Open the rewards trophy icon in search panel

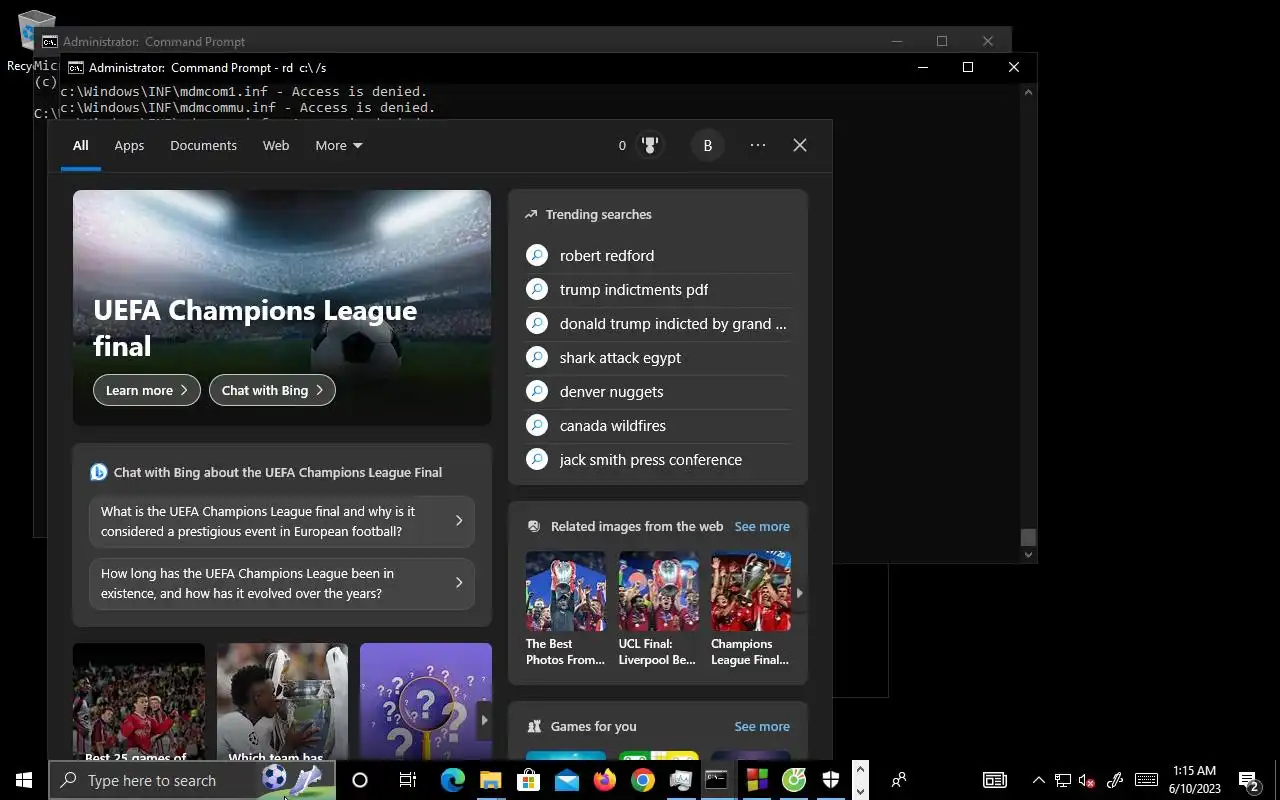650,145
